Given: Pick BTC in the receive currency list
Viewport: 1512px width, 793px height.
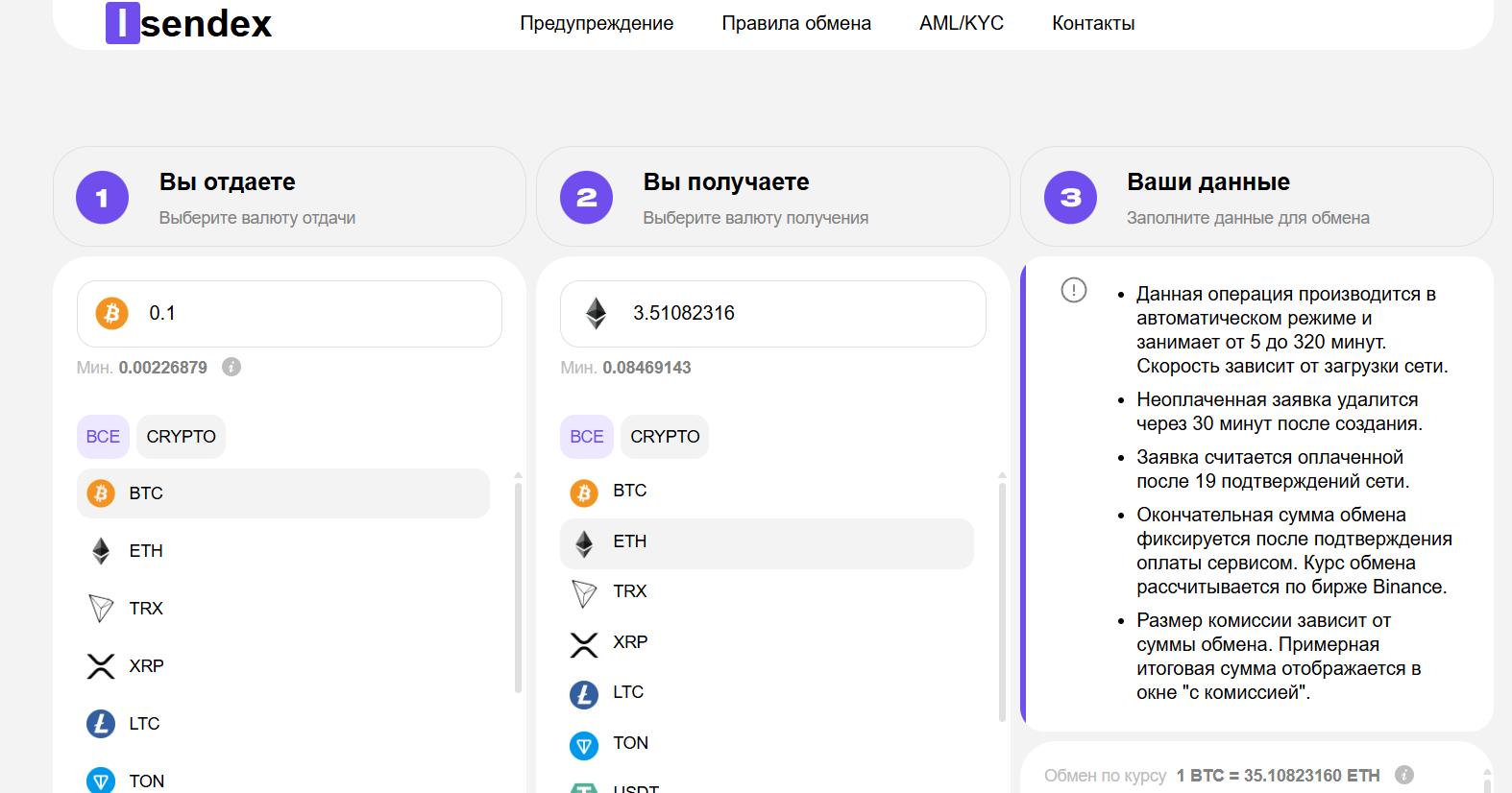Looking at the screenshot, I should click(767, 491).
